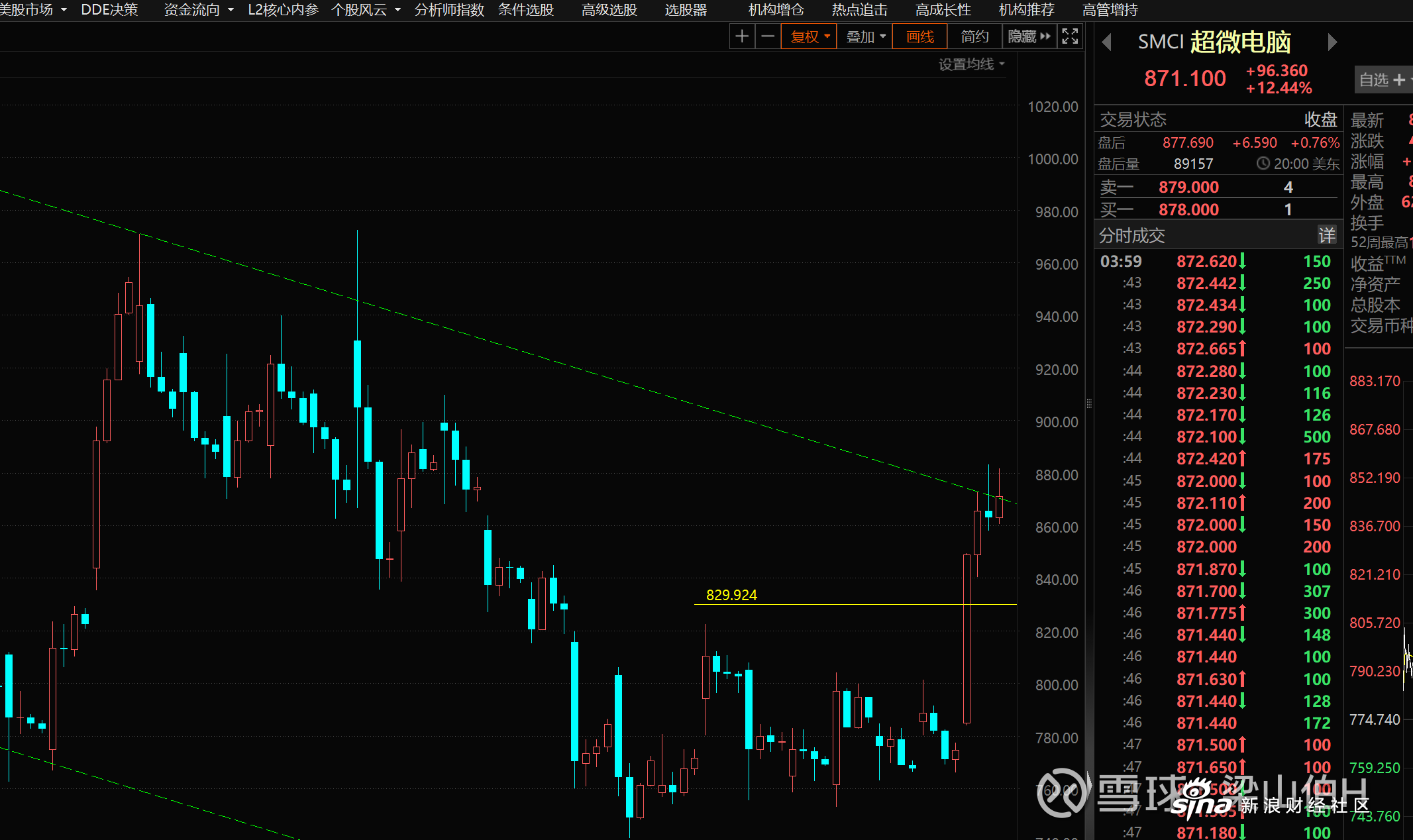The height and width of the screenshot is (840, 1413).
Task: Open 高级选股 menu
Action: point(609,10)
